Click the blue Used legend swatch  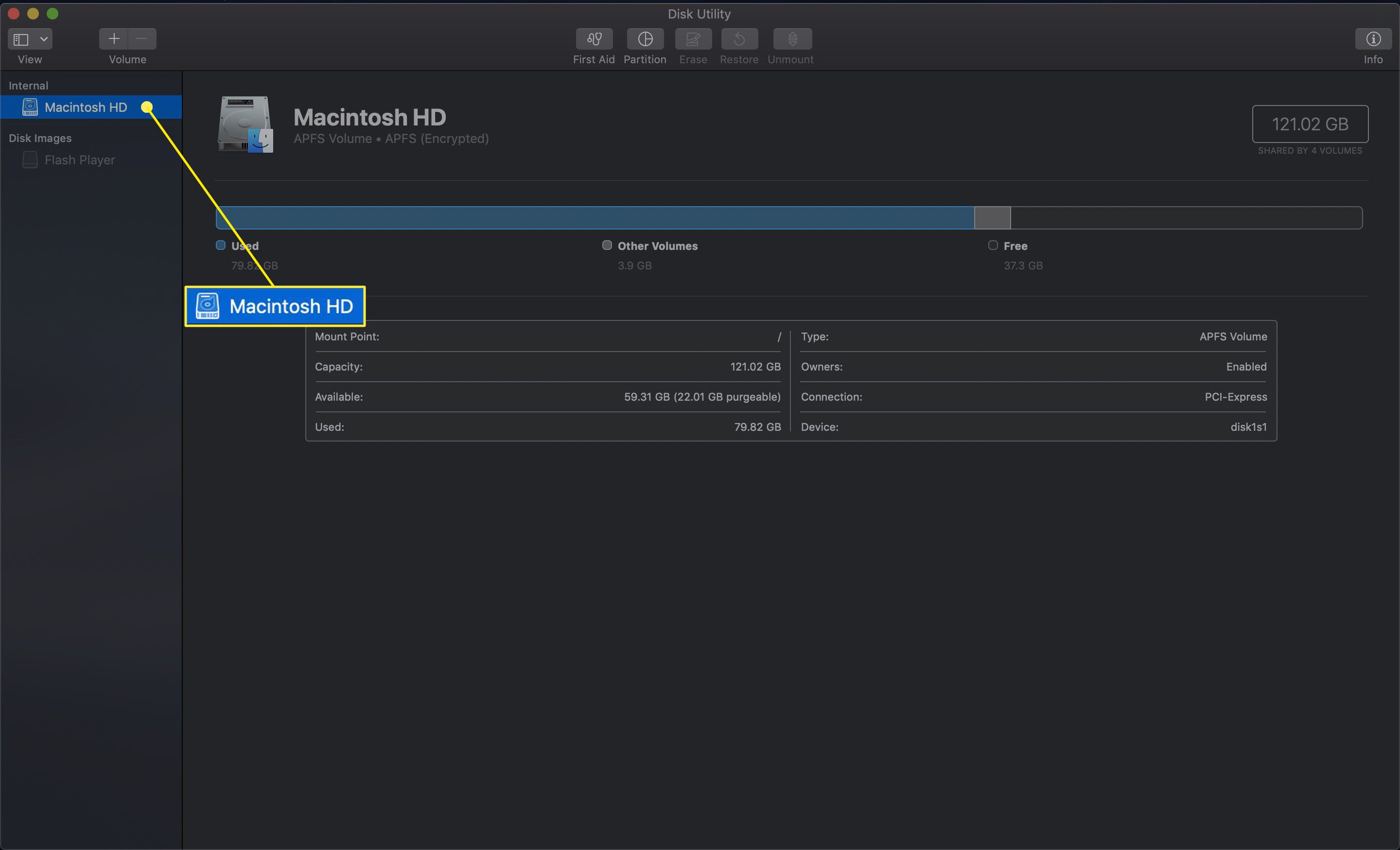tap(221, 245)
